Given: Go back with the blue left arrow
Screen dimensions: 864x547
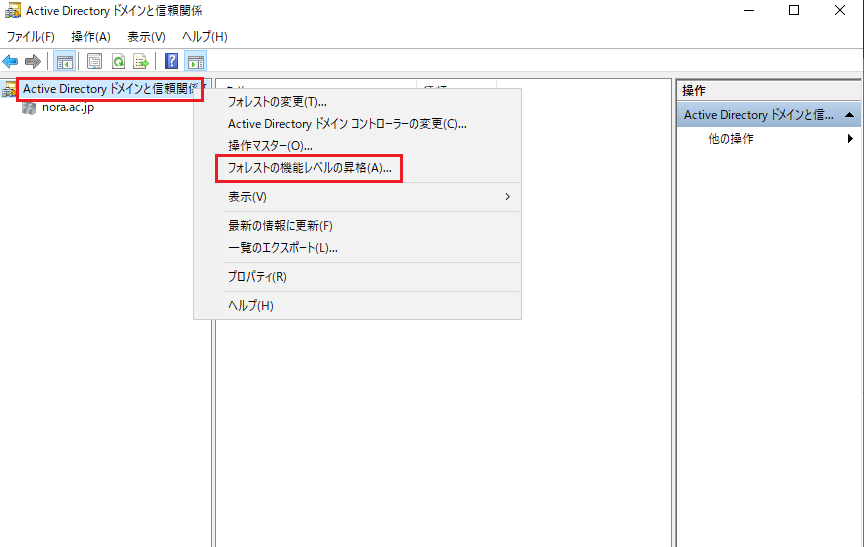Looking at the screenshot, I should click(10, 61).
